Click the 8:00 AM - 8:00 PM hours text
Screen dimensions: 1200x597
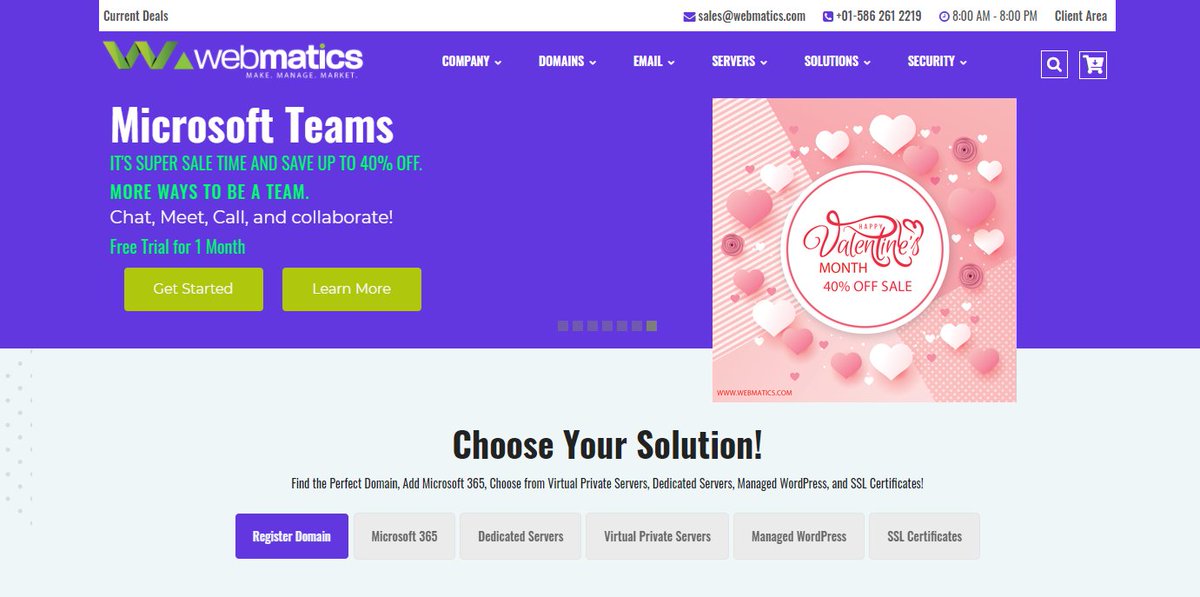pos(995,16)
